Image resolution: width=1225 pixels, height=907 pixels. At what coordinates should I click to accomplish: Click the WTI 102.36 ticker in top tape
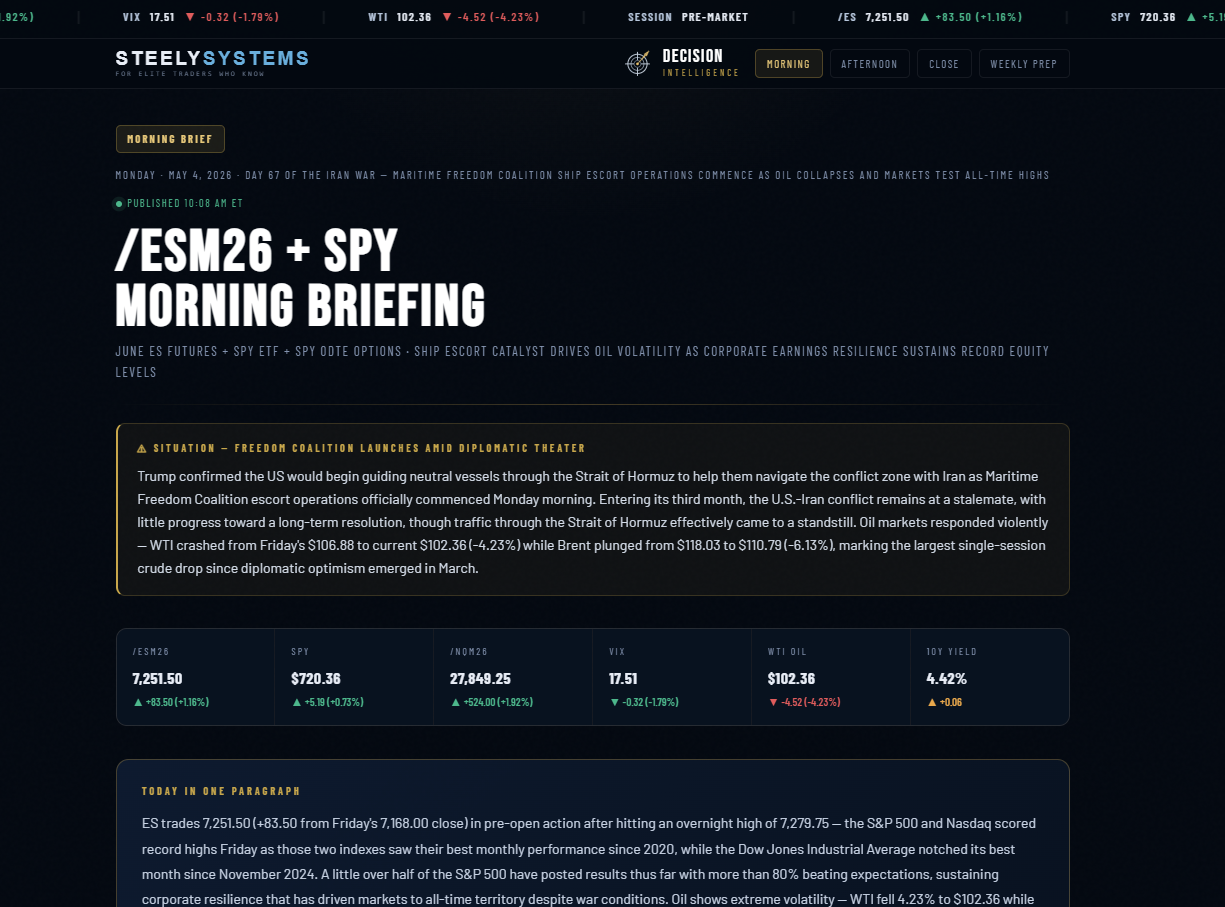454,17
